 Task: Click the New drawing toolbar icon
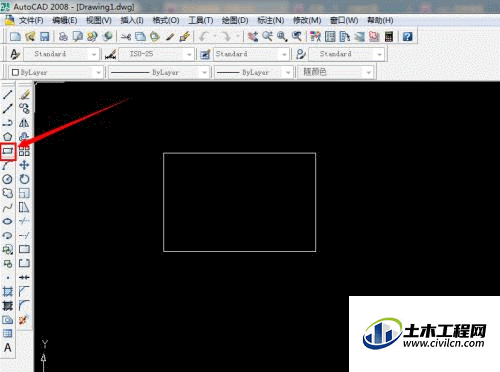click(15, 36)
